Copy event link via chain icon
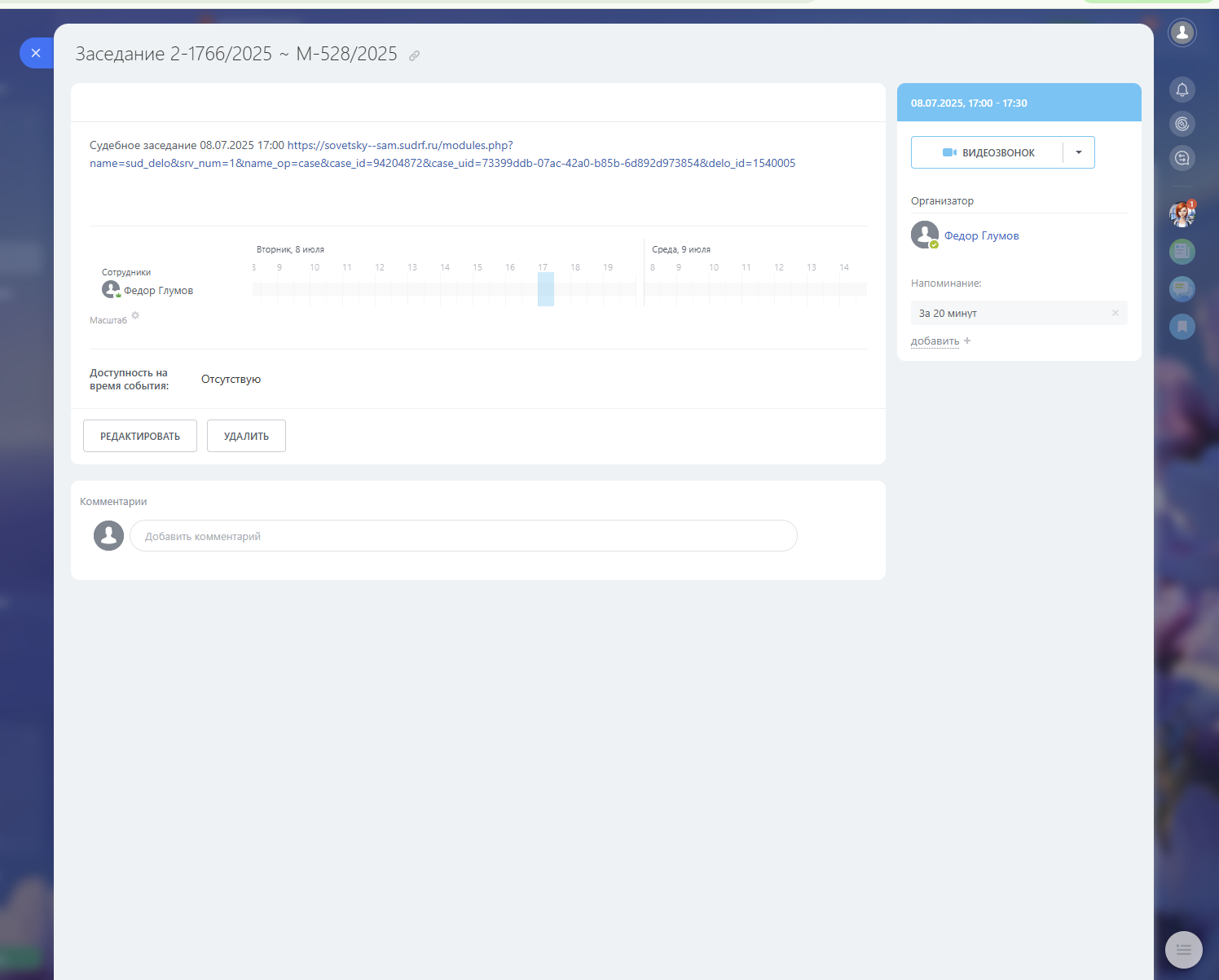Screen dimensions: 1219x980 tap(414, 56)
